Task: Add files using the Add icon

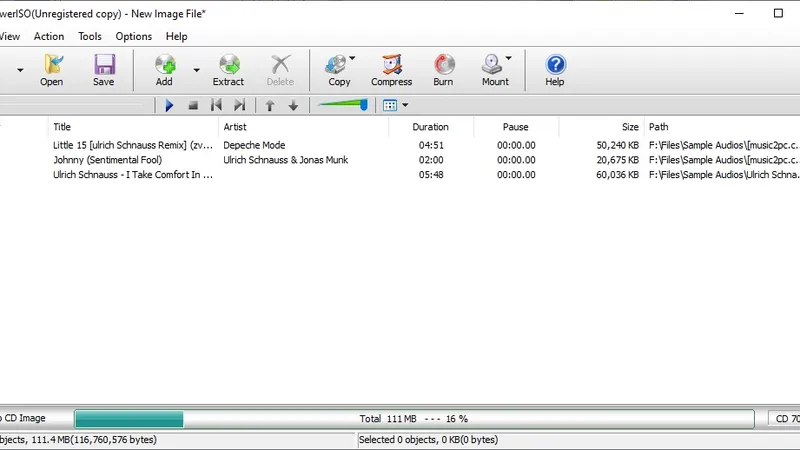Action: [164, 70]
